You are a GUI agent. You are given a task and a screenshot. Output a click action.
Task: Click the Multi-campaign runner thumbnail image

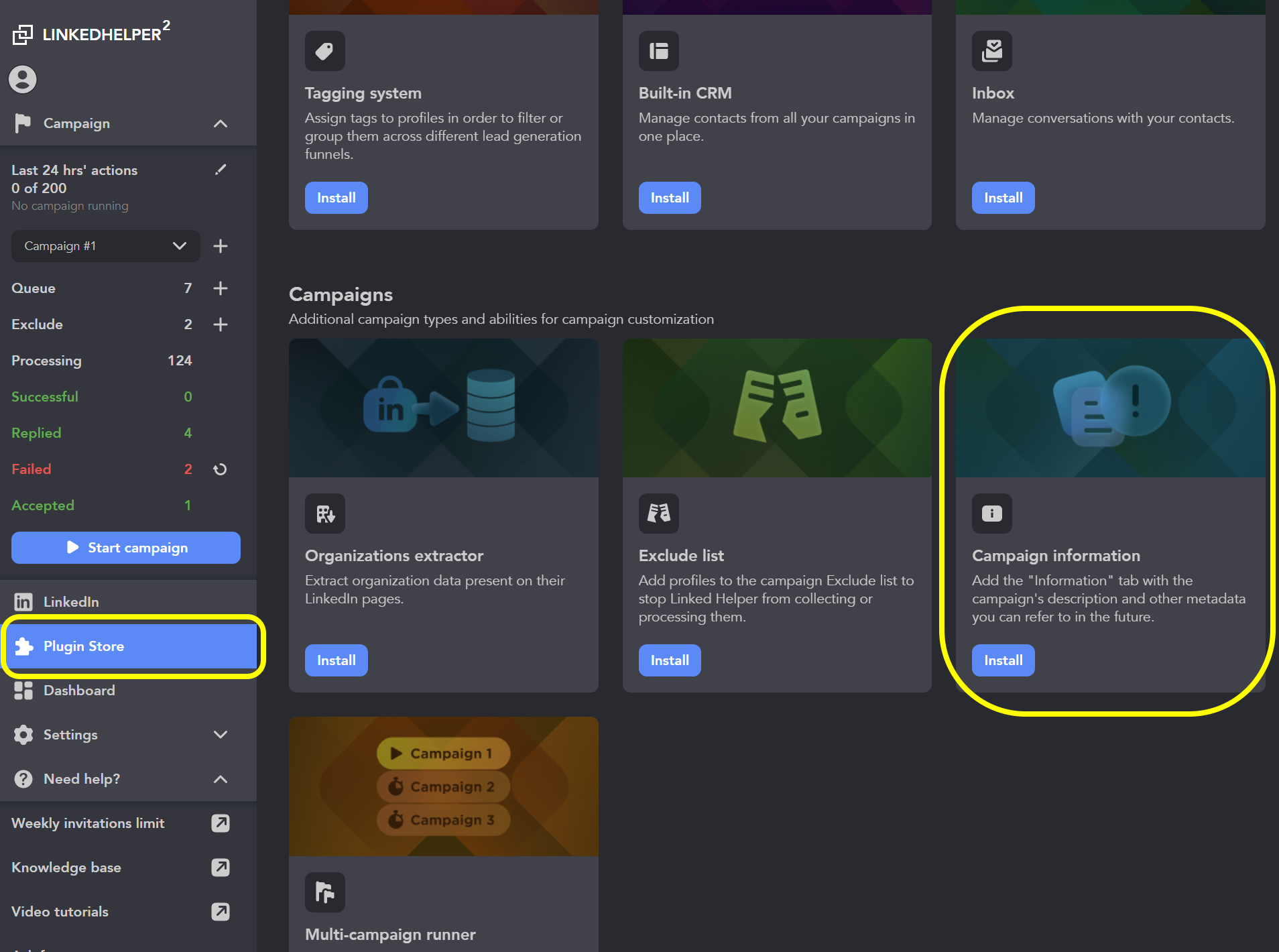click(x=443, y=786)
